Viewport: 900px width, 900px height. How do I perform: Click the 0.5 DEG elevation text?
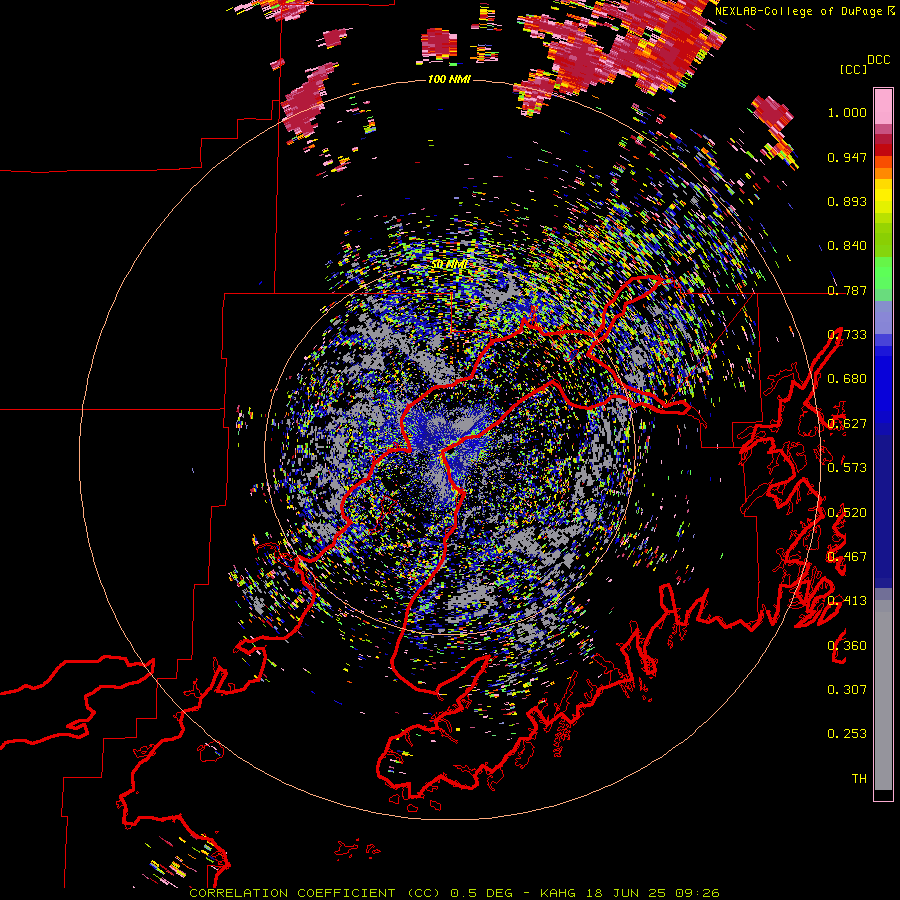point(482,893)
